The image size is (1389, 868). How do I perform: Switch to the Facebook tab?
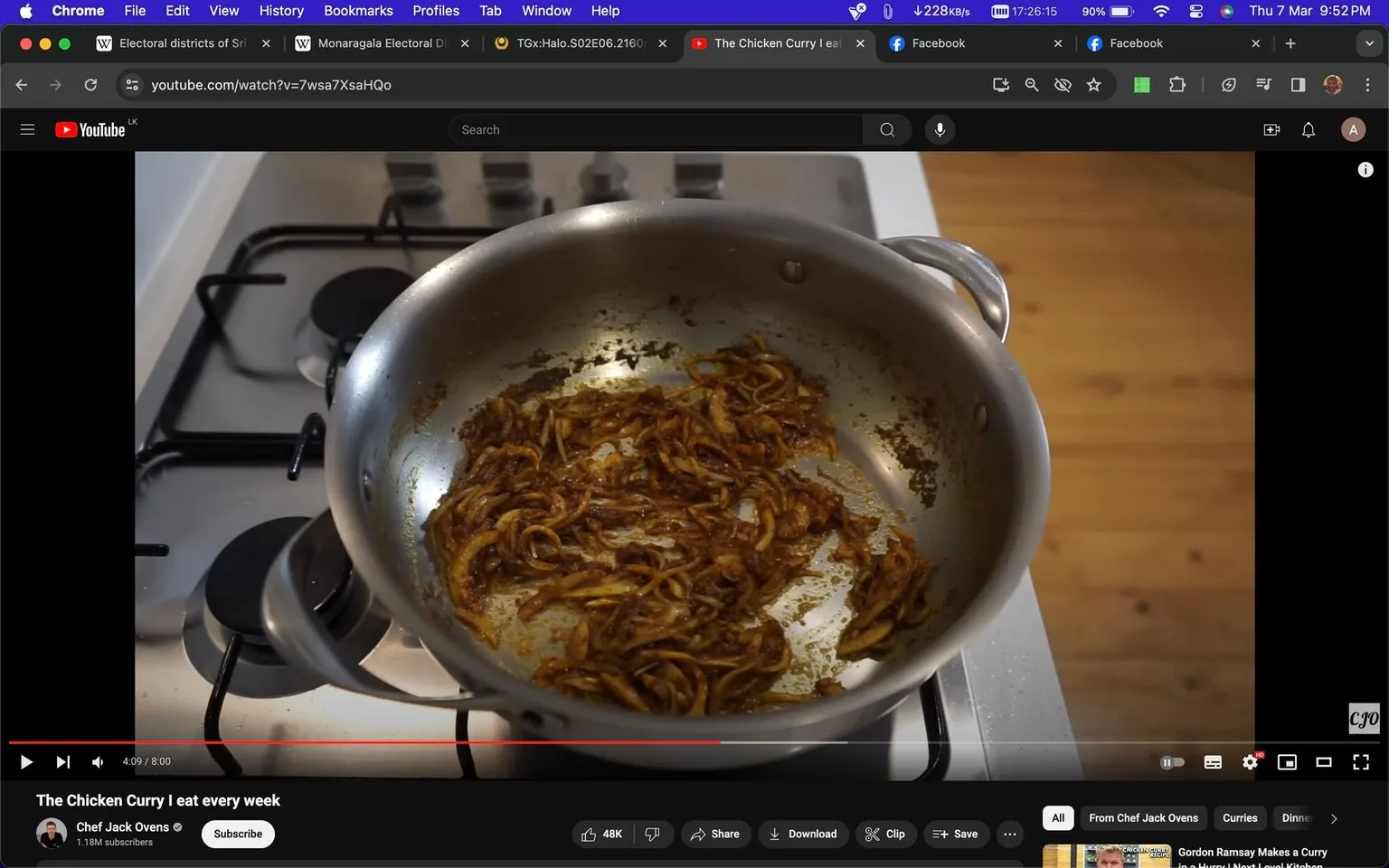[x=940, y=42]
